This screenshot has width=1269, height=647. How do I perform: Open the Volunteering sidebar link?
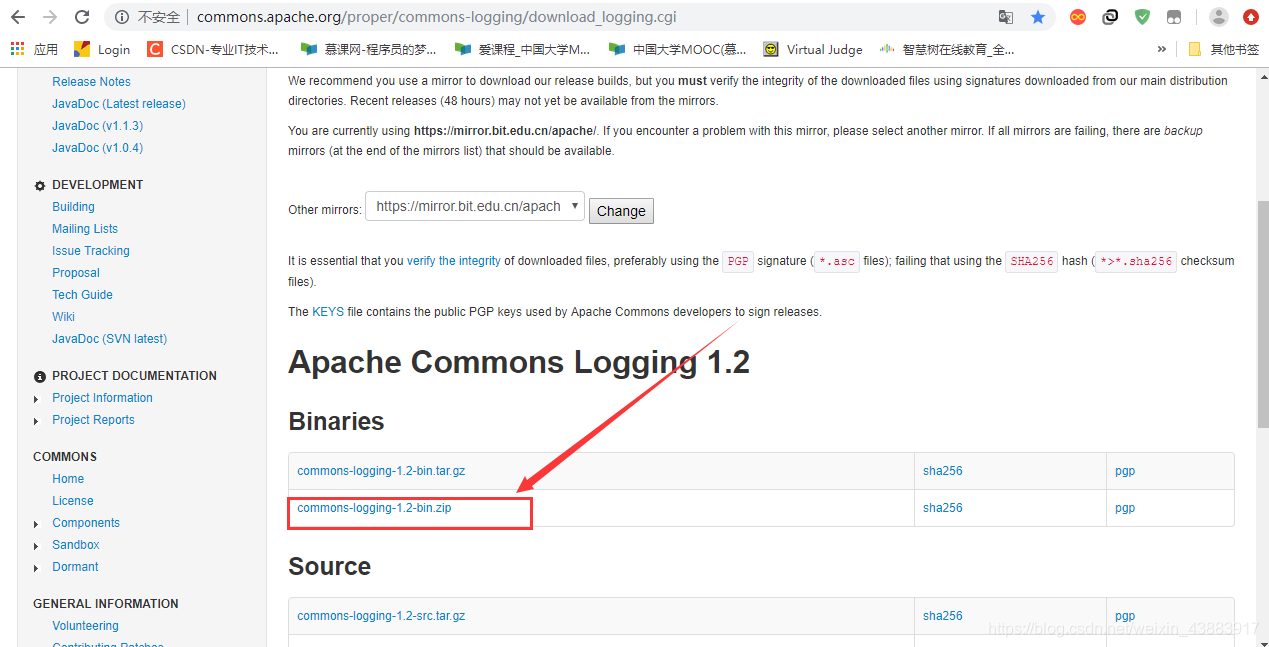[x=85, y=626]
